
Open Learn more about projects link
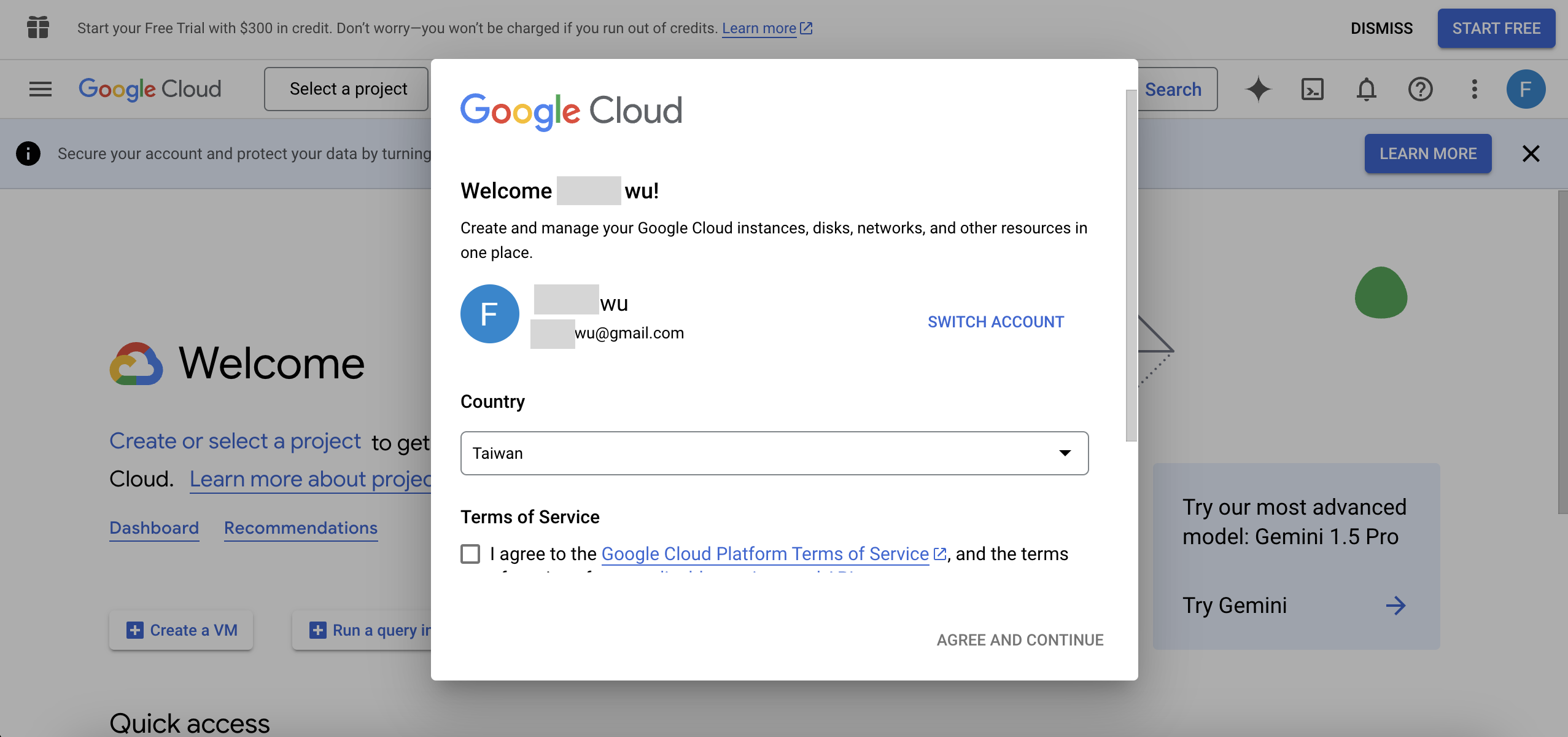click(x=311, y=479)
